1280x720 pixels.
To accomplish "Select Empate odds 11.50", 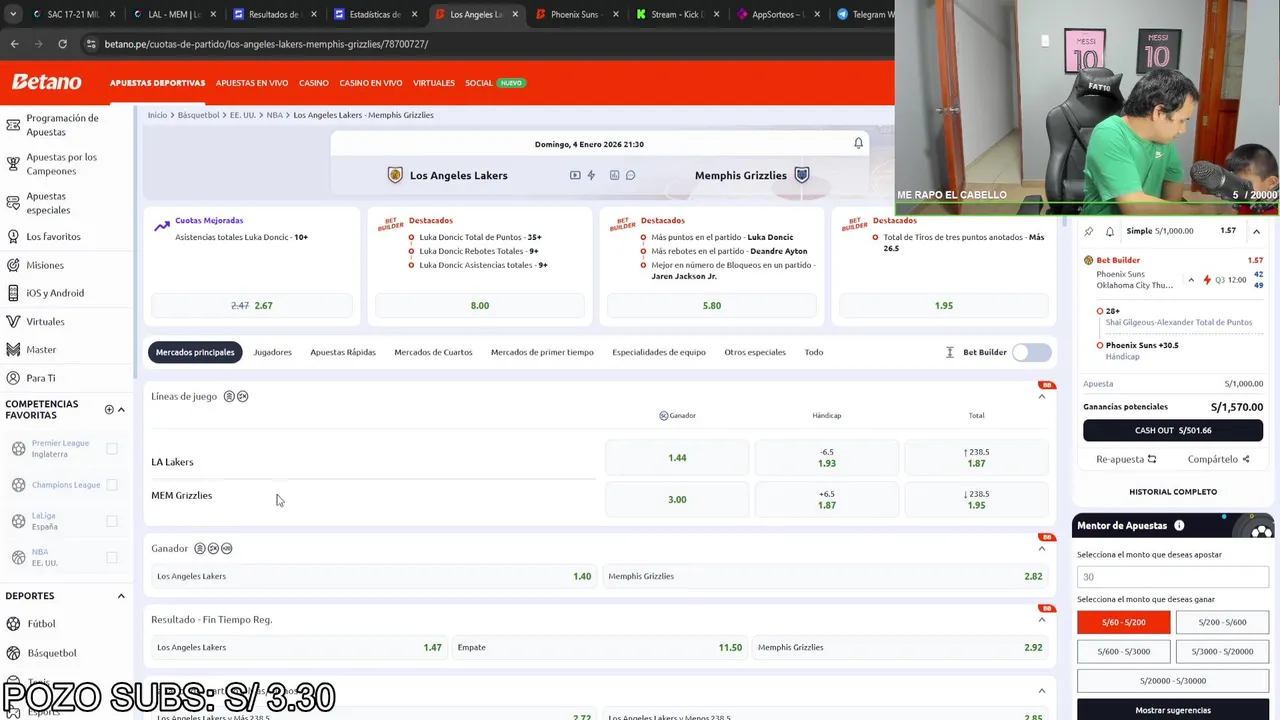I will coord(599,647).
